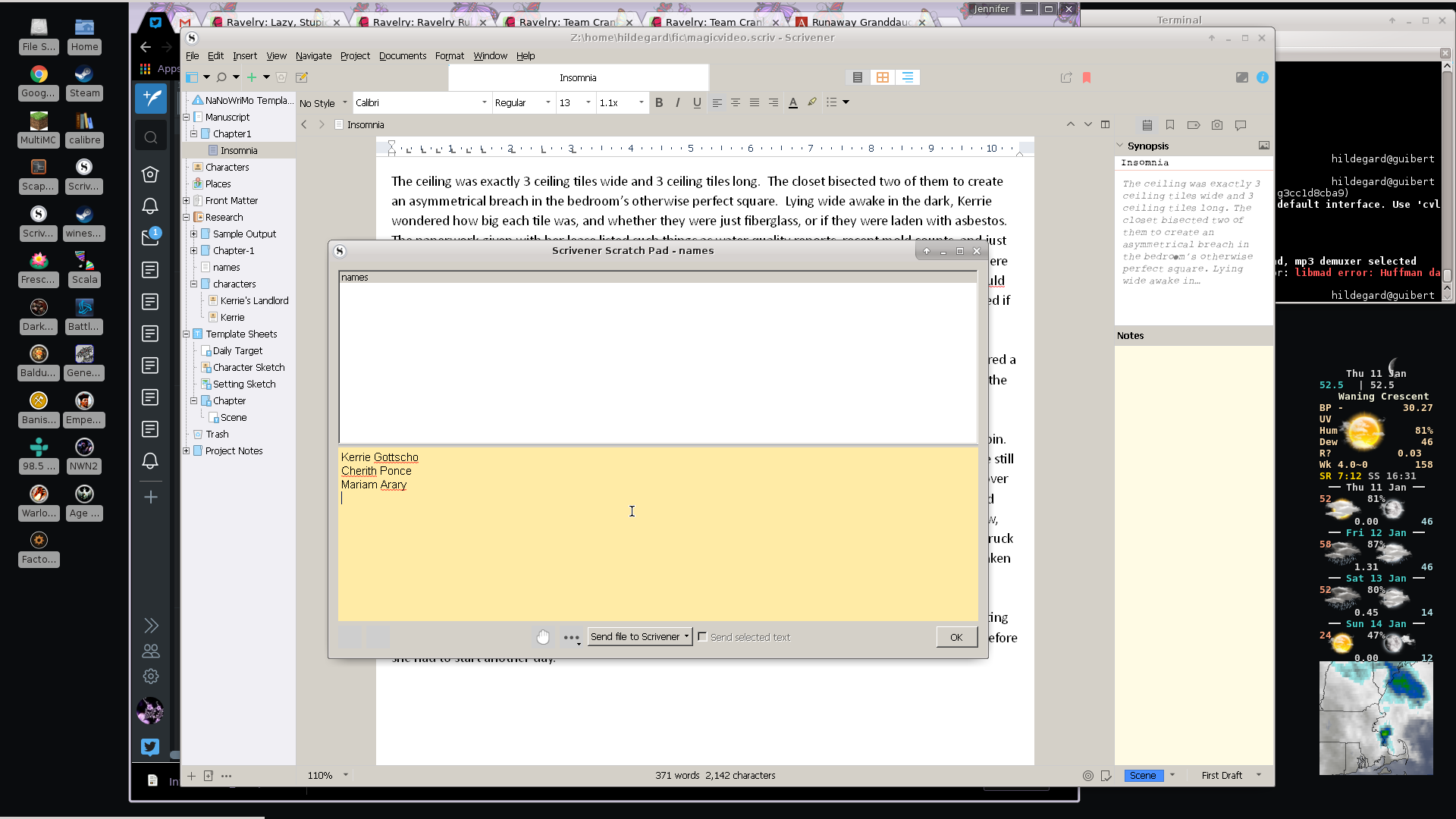The width and height of the screenshot is (1456, 819).
Task: Open calibre from the desktop
Action: pos(84,130)
